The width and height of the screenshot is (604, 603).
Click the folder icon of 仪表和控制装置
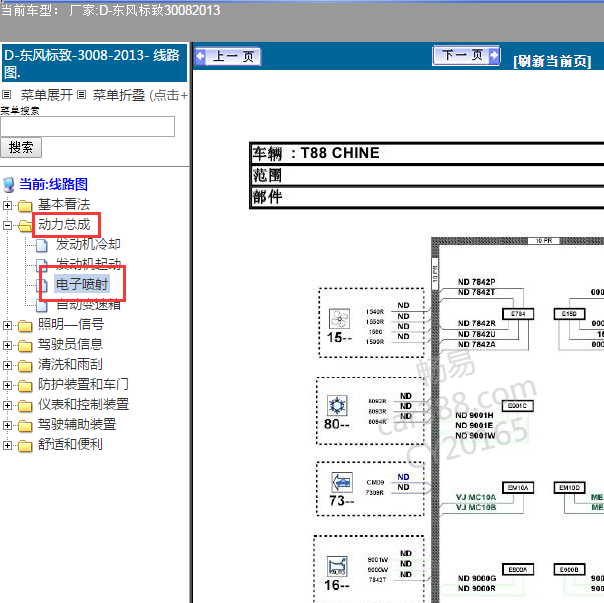(25, 406)
